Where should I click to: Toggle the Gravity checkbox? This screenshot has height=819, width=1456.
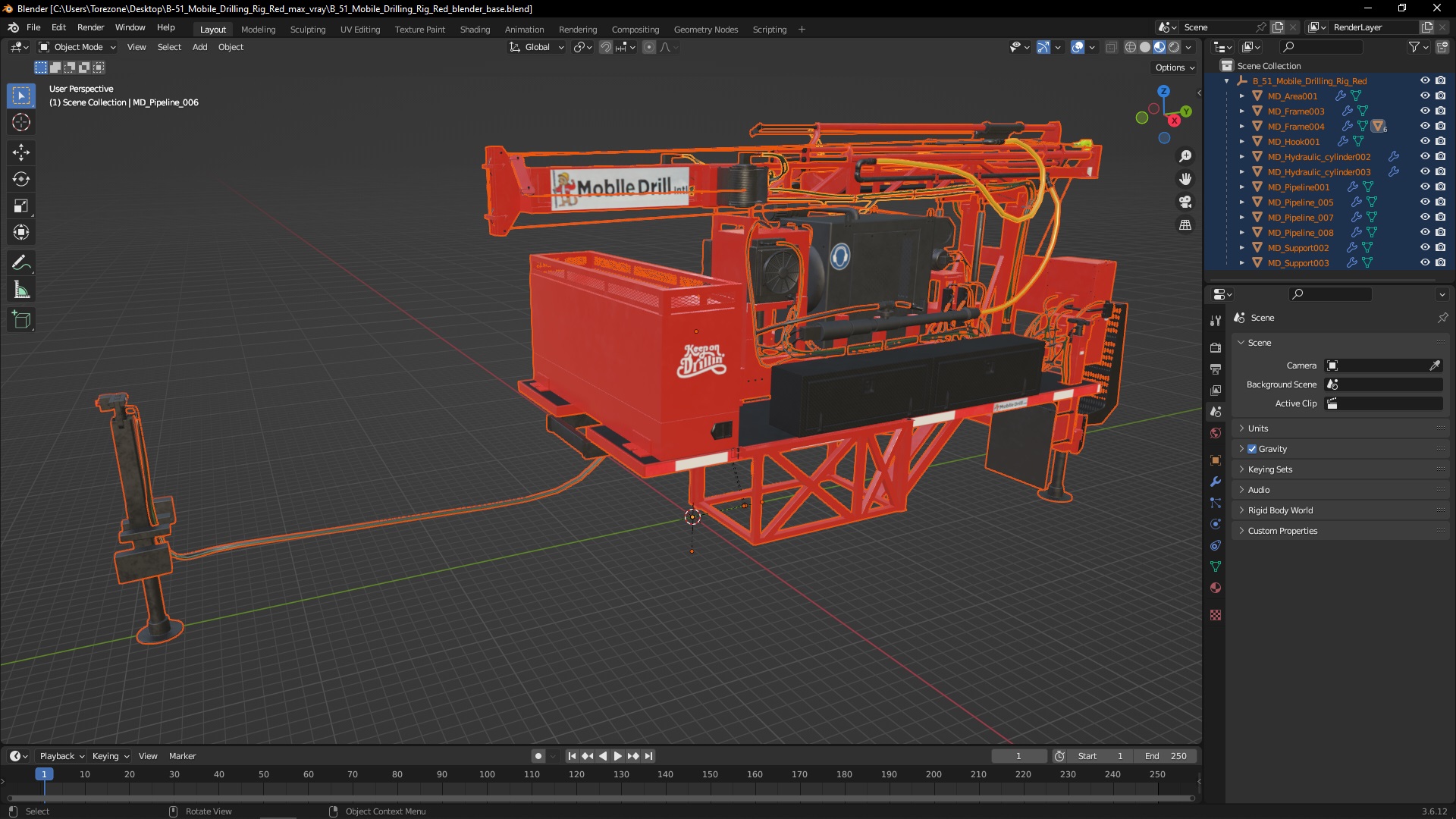click(1252, 449)
